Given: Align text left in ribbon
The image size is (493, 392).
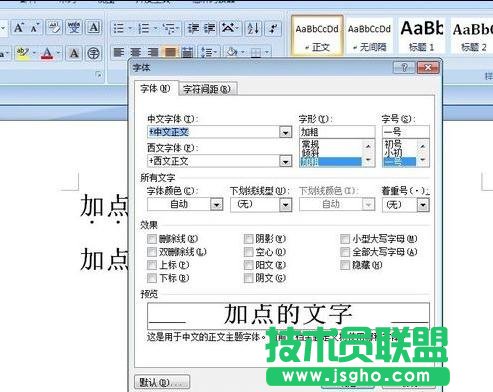Looking at the screenshot, I should click(119, 52).
